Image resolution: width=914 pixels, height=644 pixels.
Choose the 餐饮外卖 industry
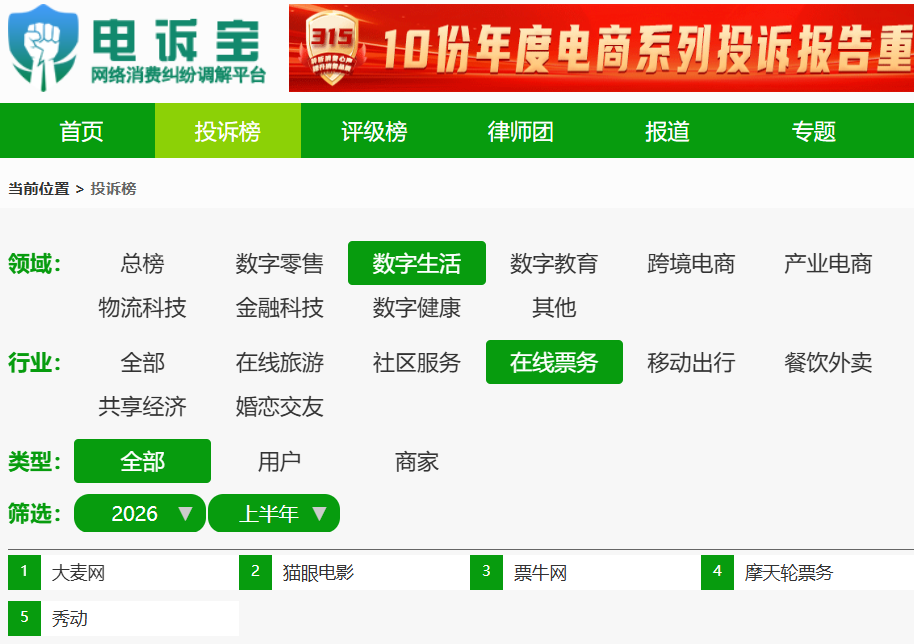(828, 363)
